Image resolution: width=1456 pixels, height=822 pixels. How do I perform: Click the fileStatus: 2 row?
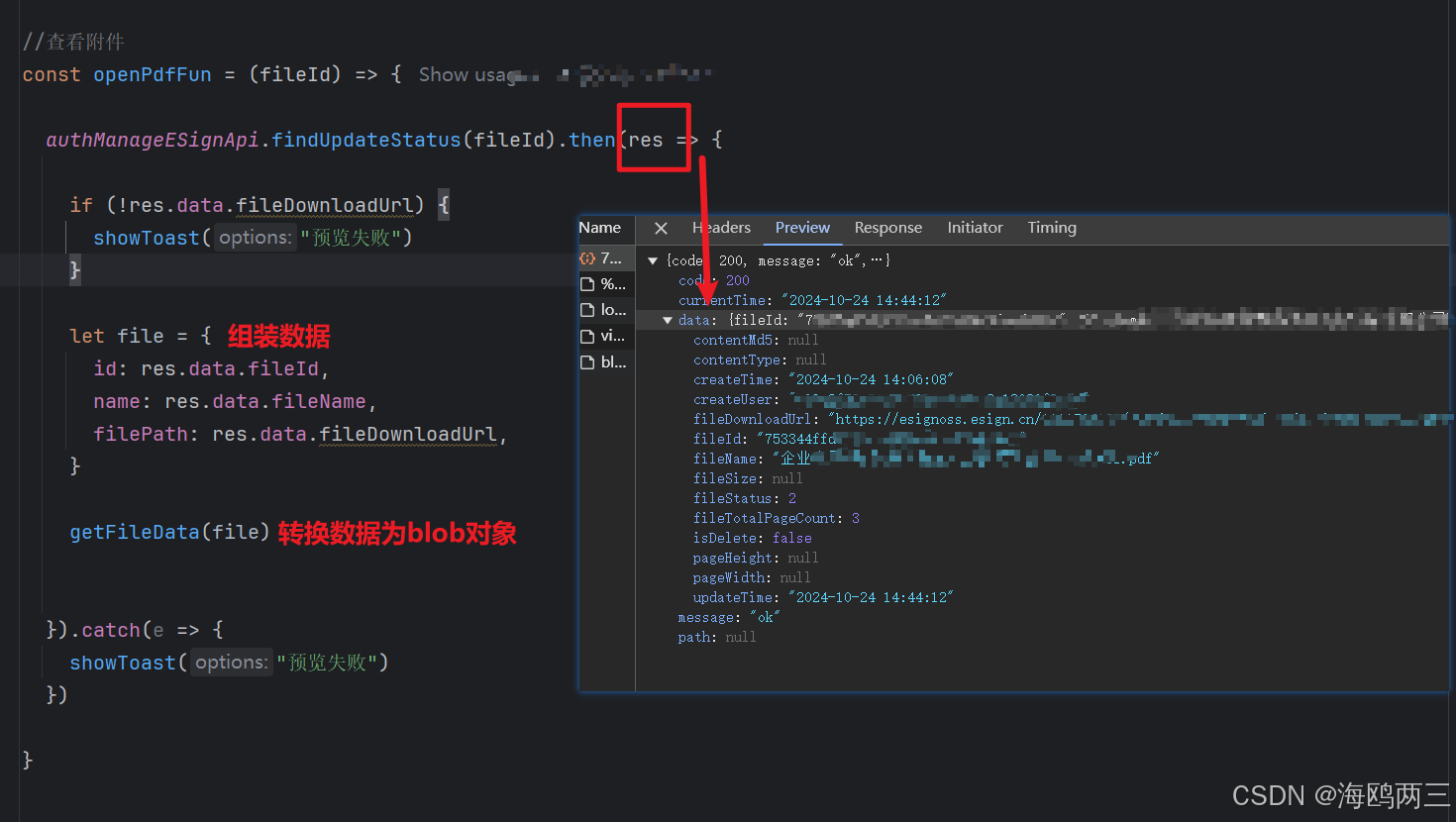click(x=745, y=498)
